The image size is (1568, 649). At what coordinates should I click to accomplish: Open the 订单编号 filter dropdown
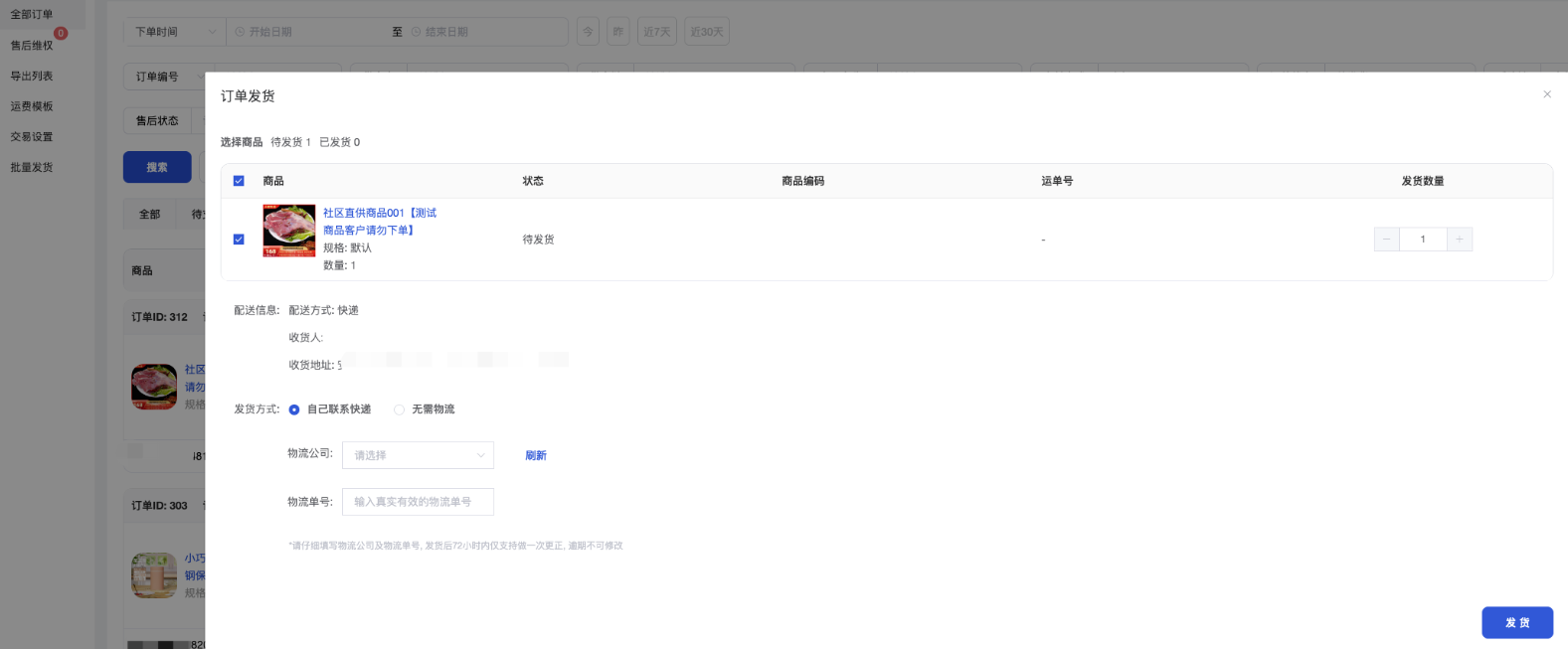tap(164, 77)
